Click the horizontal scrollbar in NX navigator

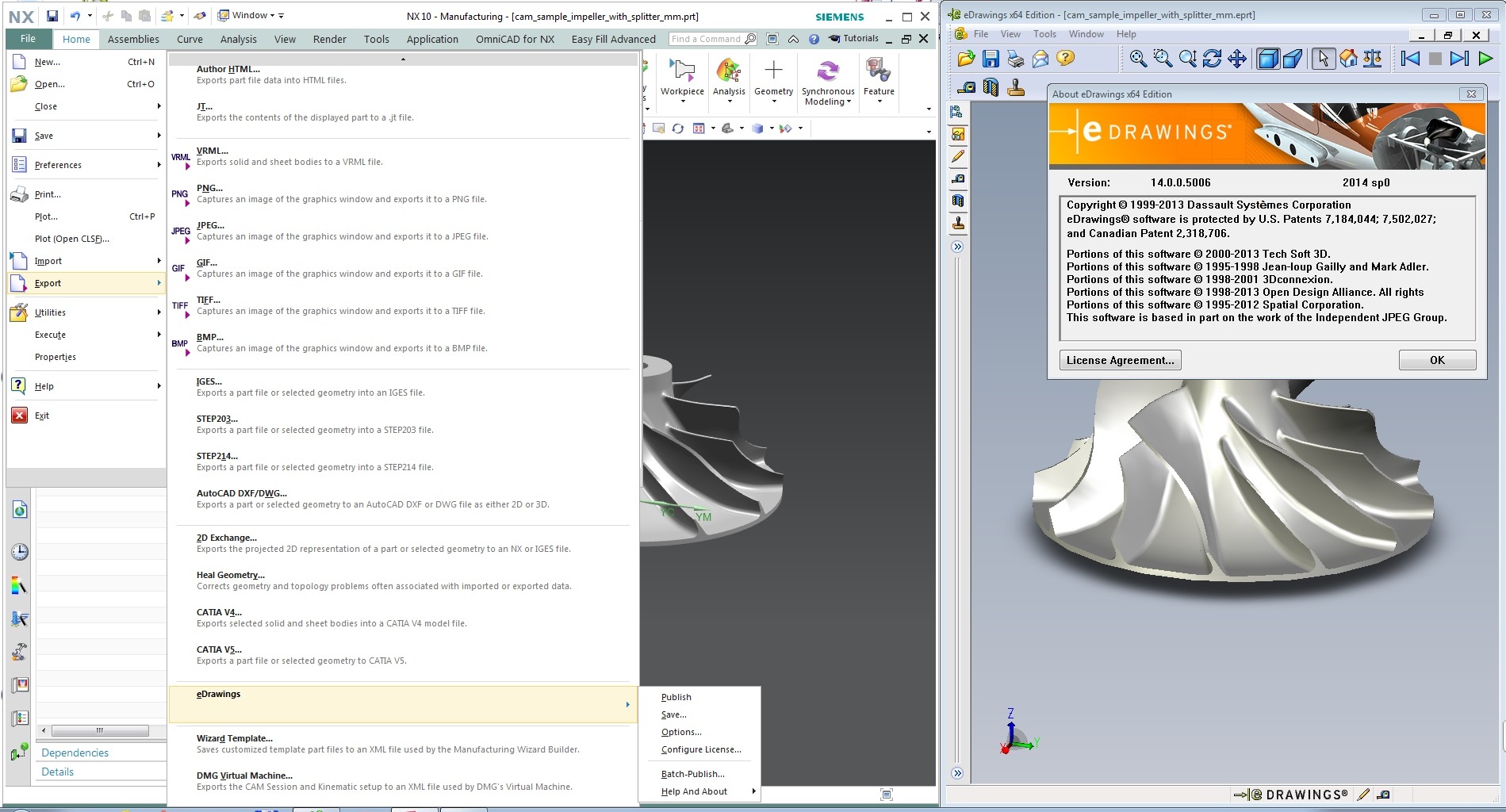pos(99,730)
